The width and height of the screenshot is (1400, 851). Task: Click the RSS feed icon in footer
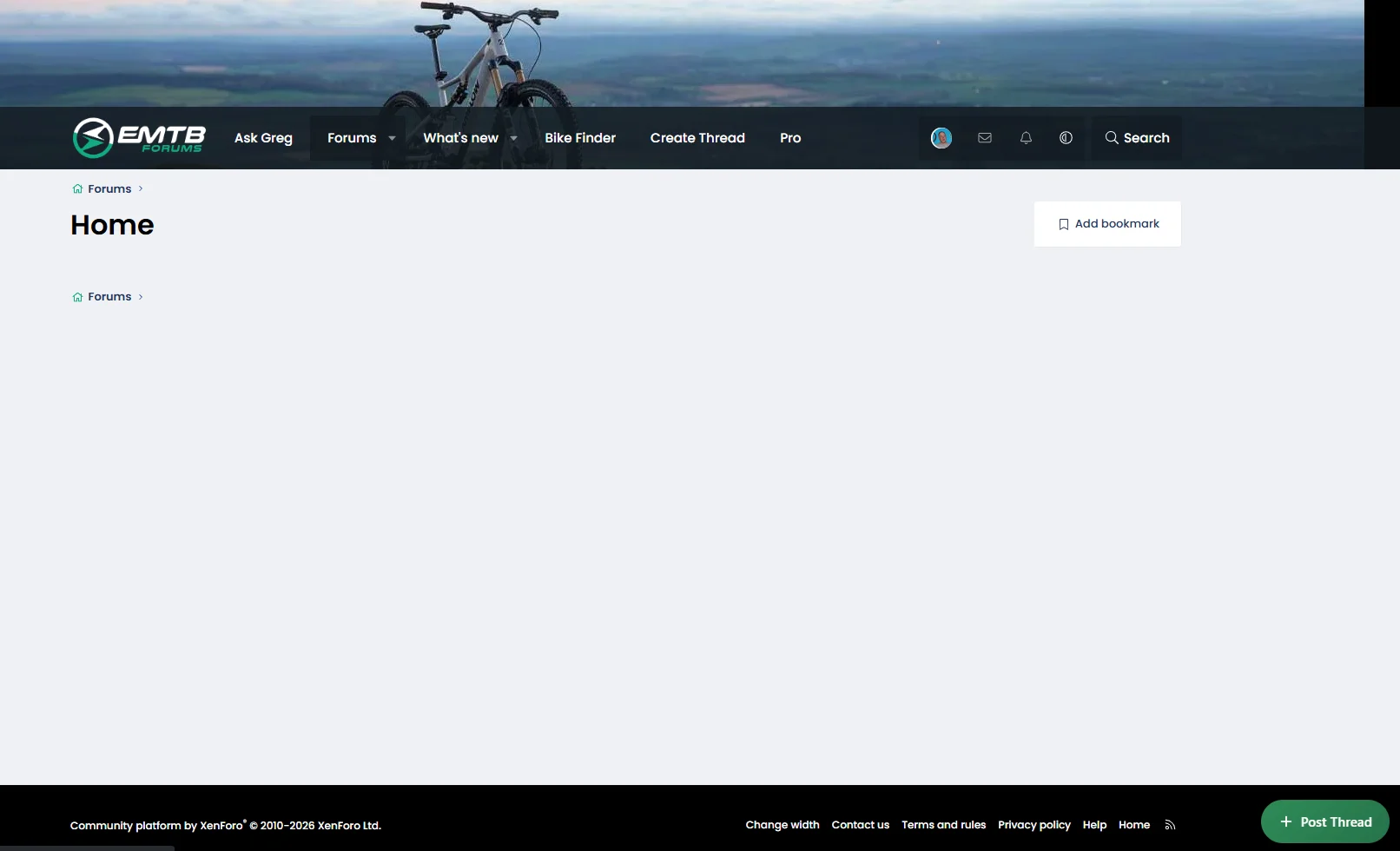point(1170,825)
